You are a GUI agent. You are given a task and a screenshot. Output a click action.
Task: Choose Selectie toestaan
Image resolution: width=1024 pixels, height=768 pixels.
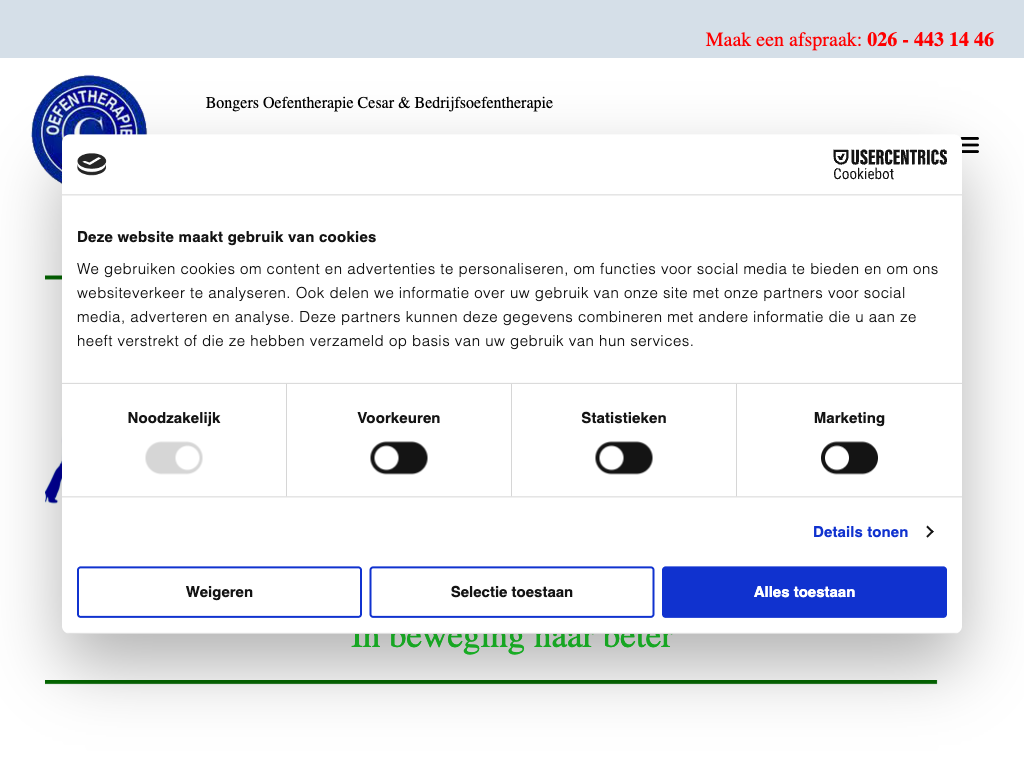click(x=512, y=592)
